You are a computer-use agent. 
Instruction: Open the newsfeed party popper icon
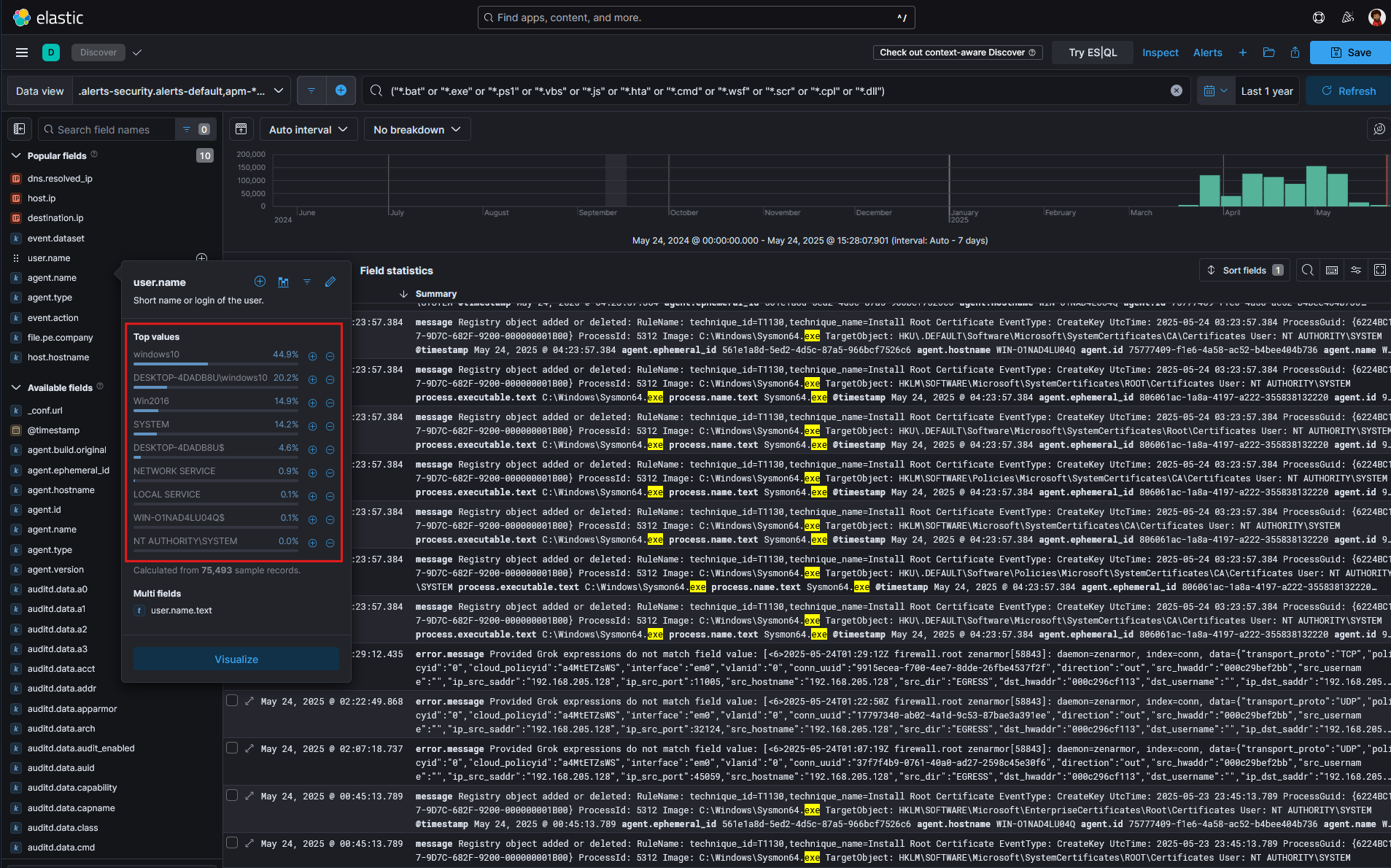[1348, 18]
